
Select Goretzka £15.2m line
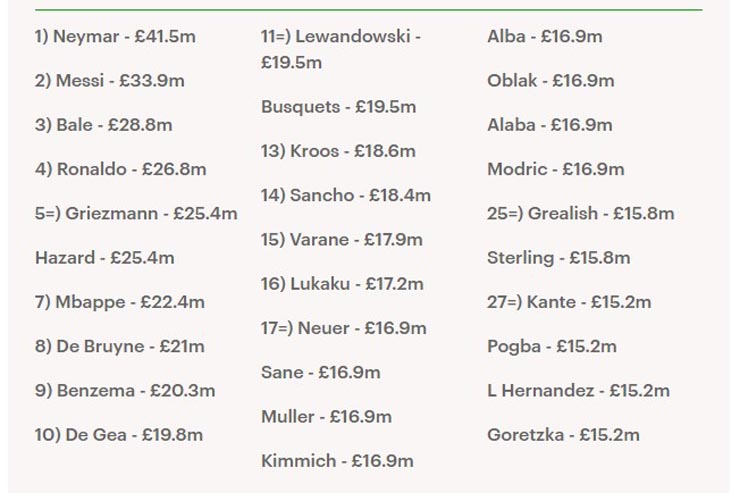(x=563, y=434)
